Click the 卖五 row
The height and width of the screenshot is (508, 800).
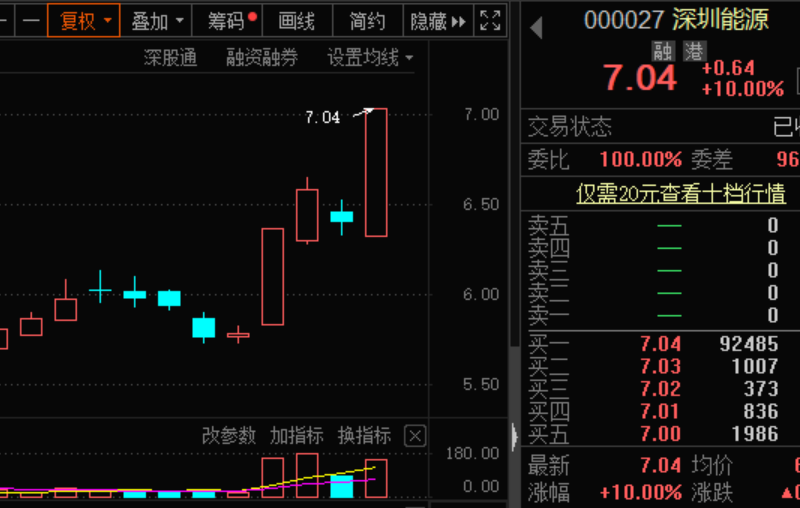tap(660, 225)
